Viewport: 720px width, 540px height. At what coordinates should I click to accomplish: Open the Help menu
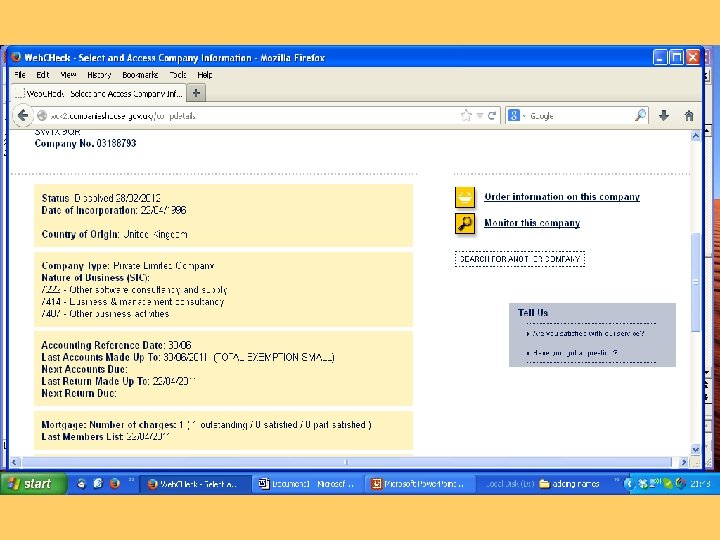[205, 74]
